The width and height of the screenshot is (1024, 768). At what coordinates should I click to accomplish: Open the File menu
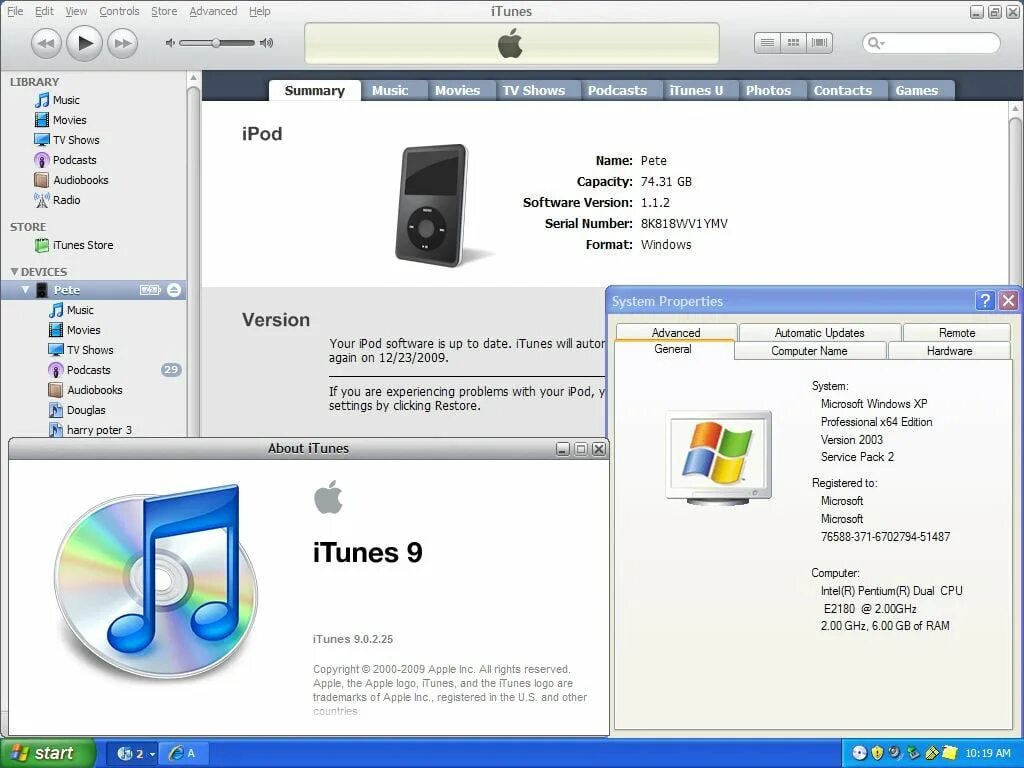pos(15,11)
